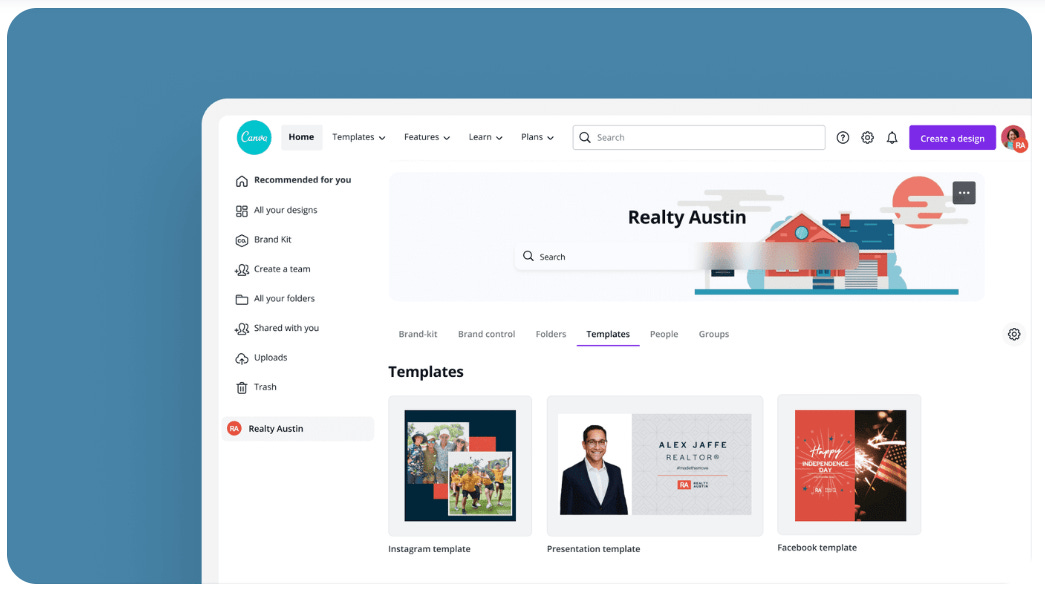Open the Presentation template thumbnail
Image resolution: width=1045 pixels, height=610 pixels.
[x=654, y=465]
